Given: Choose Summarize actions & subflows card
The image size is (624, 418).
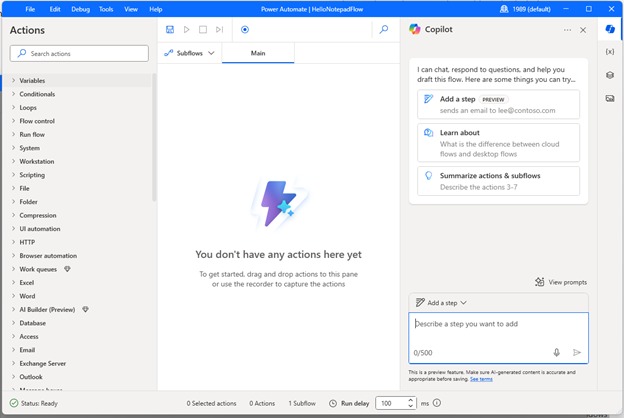Looking at the screenshot, I should point(498,181).
